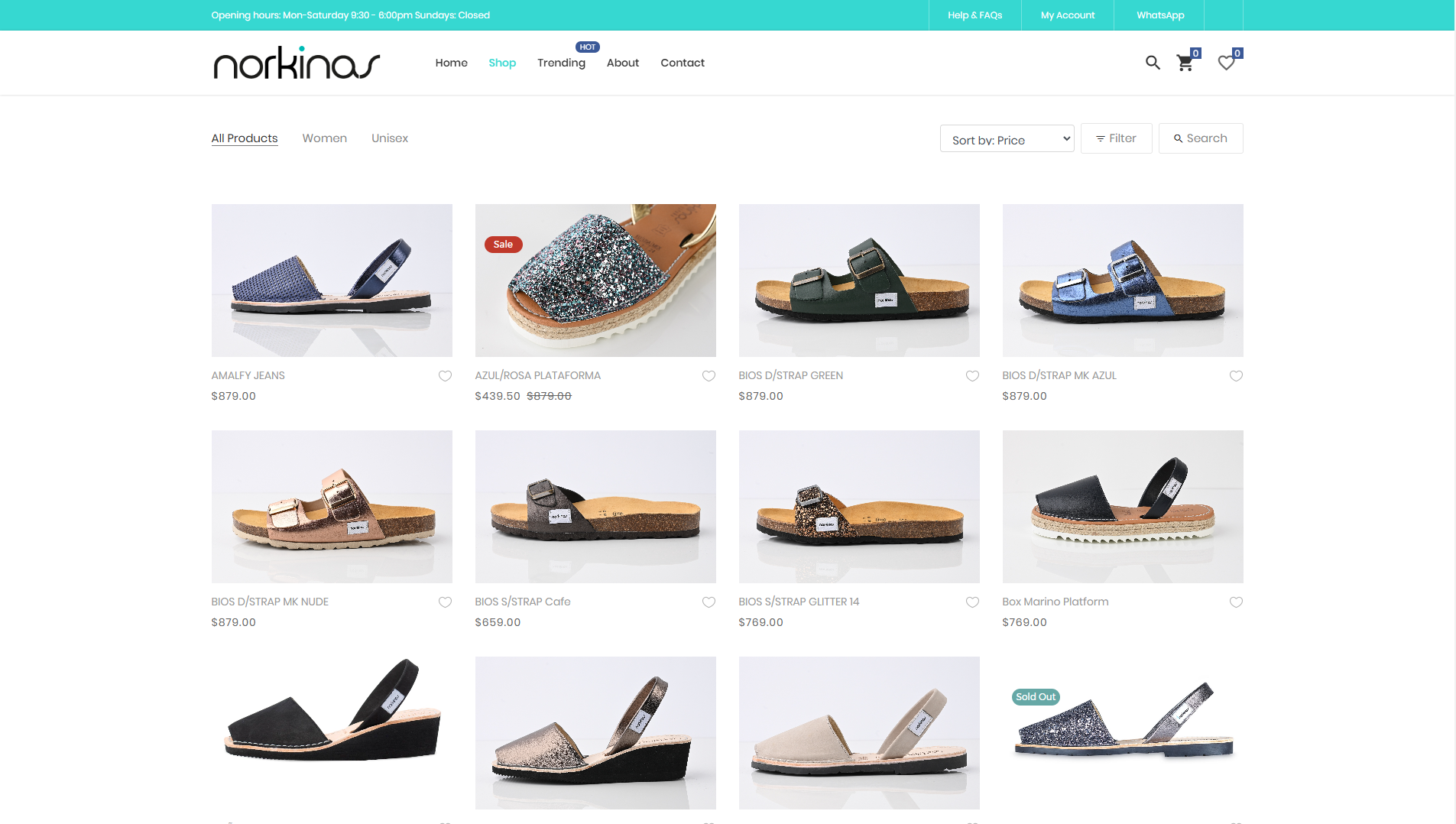
Task: Toggle wishlist heart for AZUL/ROSA PLATAFORMA
Action: click(x=709, y=375)
